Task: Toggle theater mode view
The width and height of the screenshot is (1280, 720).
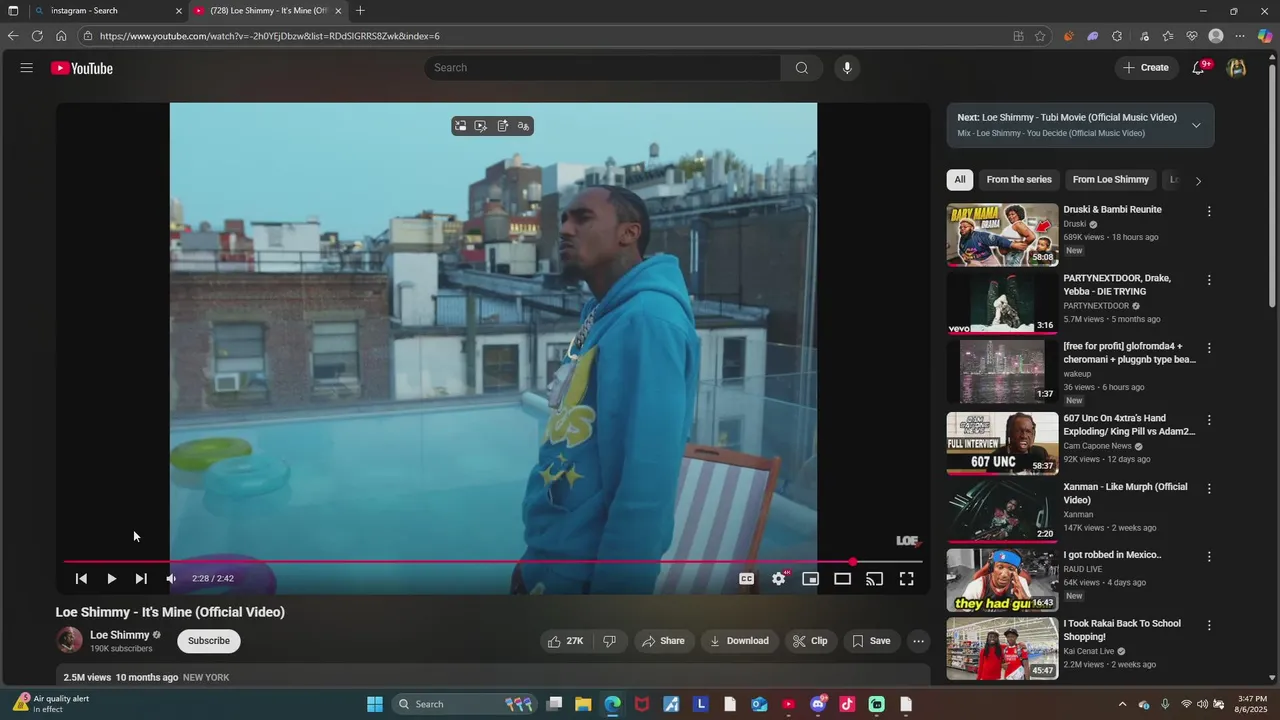Action: coord(843,578)
